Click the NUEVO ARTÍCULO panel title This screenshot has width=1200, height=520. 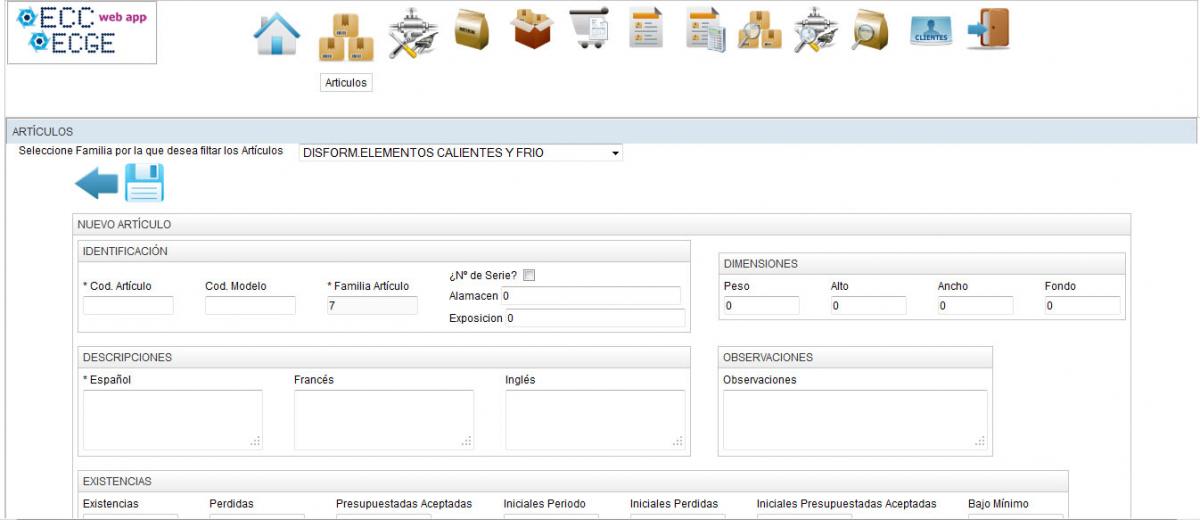point(125,224)
